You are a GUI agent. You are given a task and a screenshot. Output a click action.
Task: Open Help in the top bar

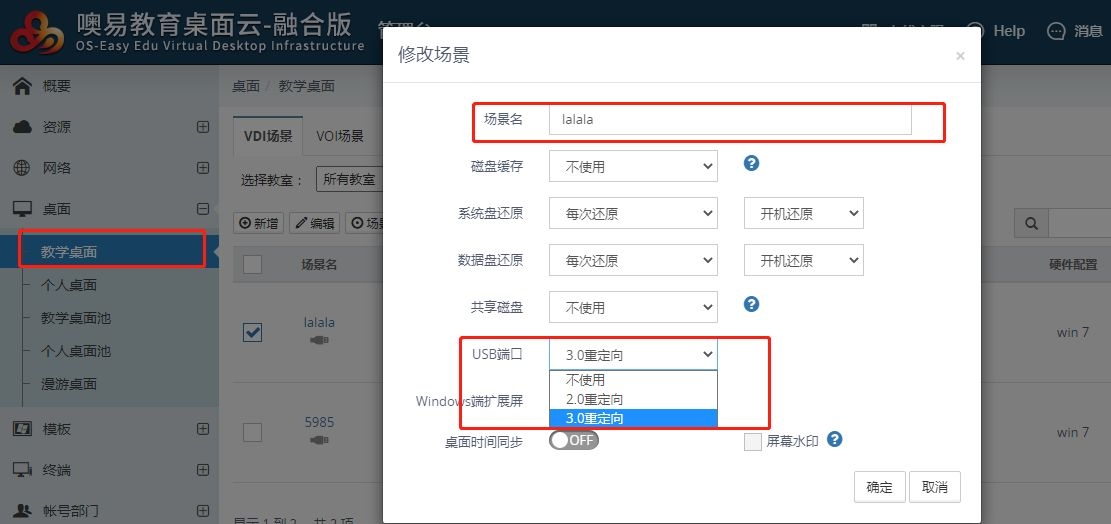coord(996,31)
